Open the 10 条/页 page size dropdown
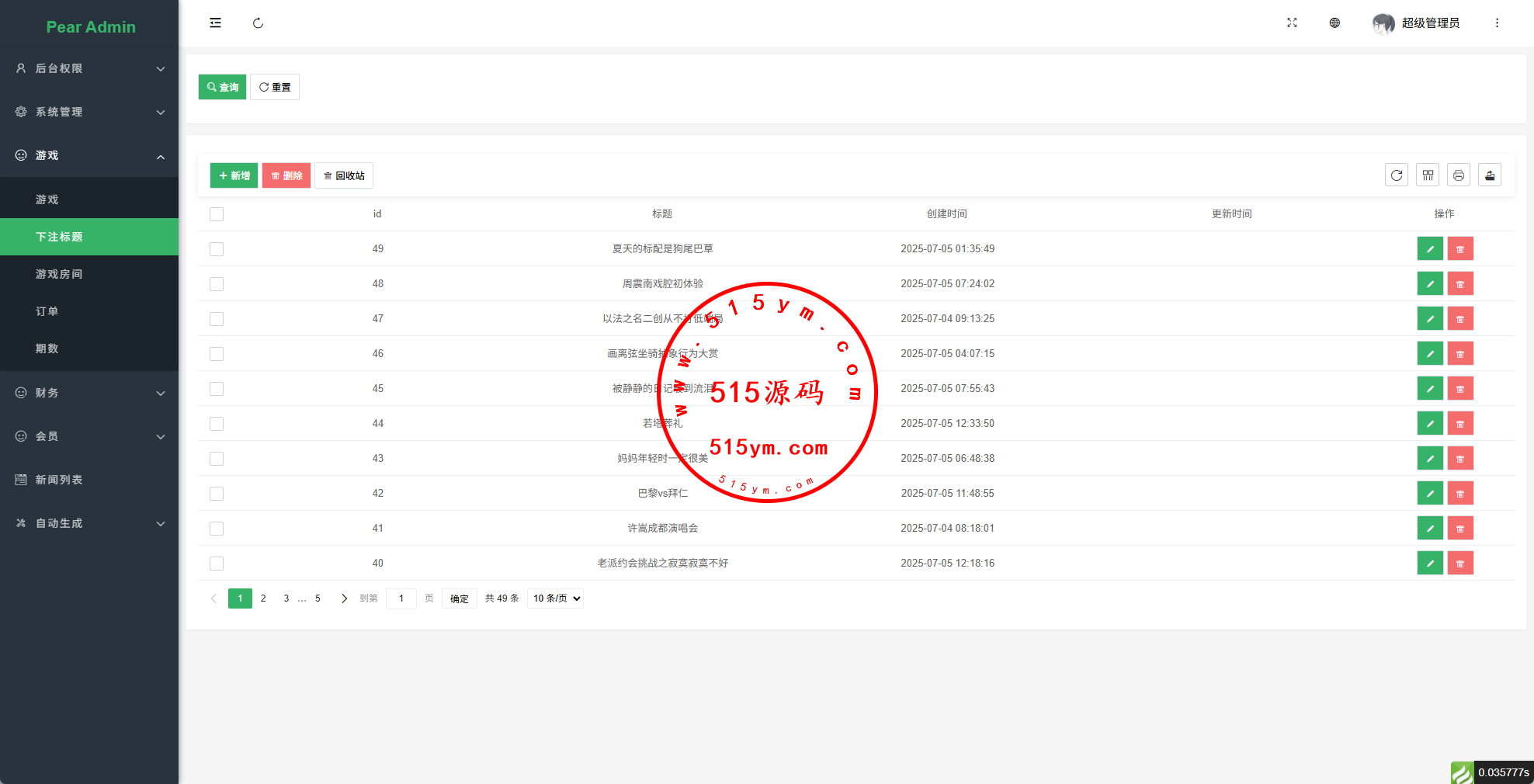Screen dimensions: 1534x784 pyautogui.click(x=556, y=598)
